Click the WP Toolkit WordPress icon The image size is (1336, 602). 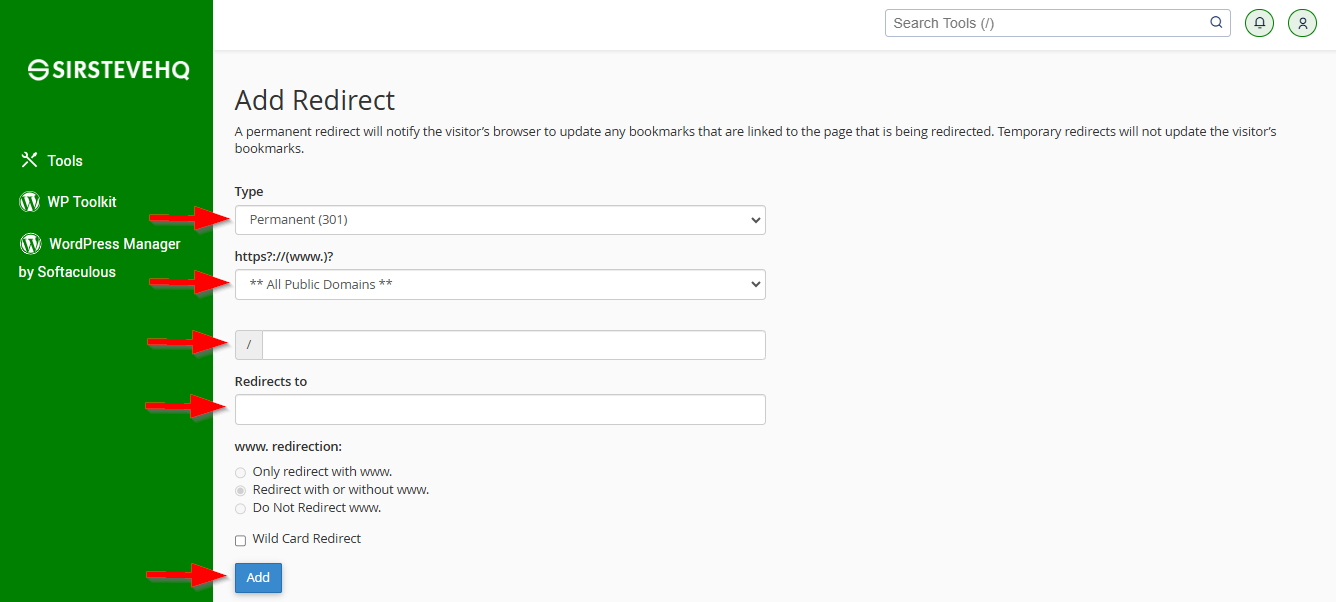[x=29, y=202]
